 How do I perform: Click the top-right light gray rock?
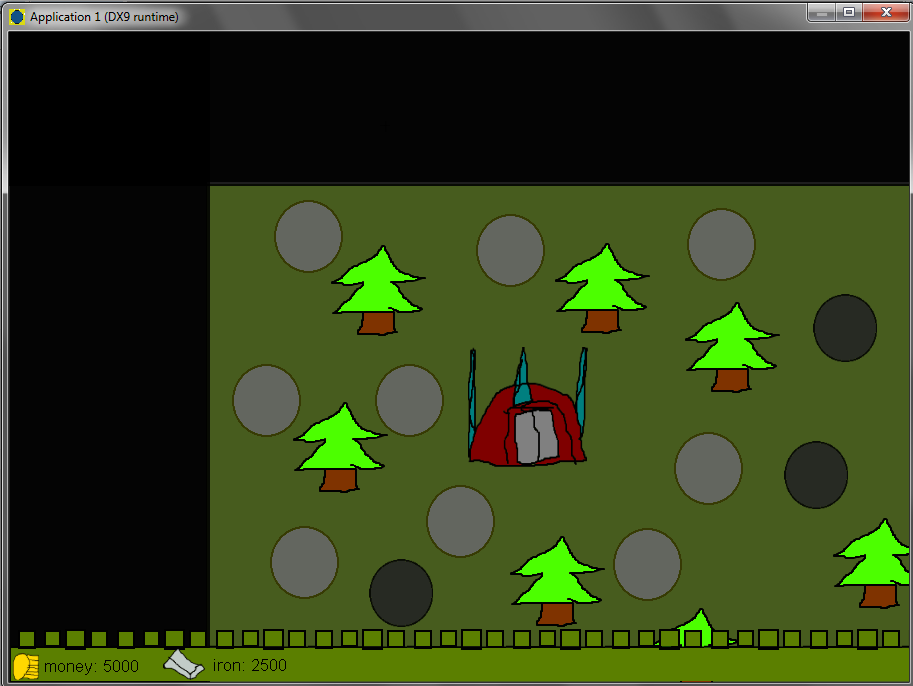721,245
